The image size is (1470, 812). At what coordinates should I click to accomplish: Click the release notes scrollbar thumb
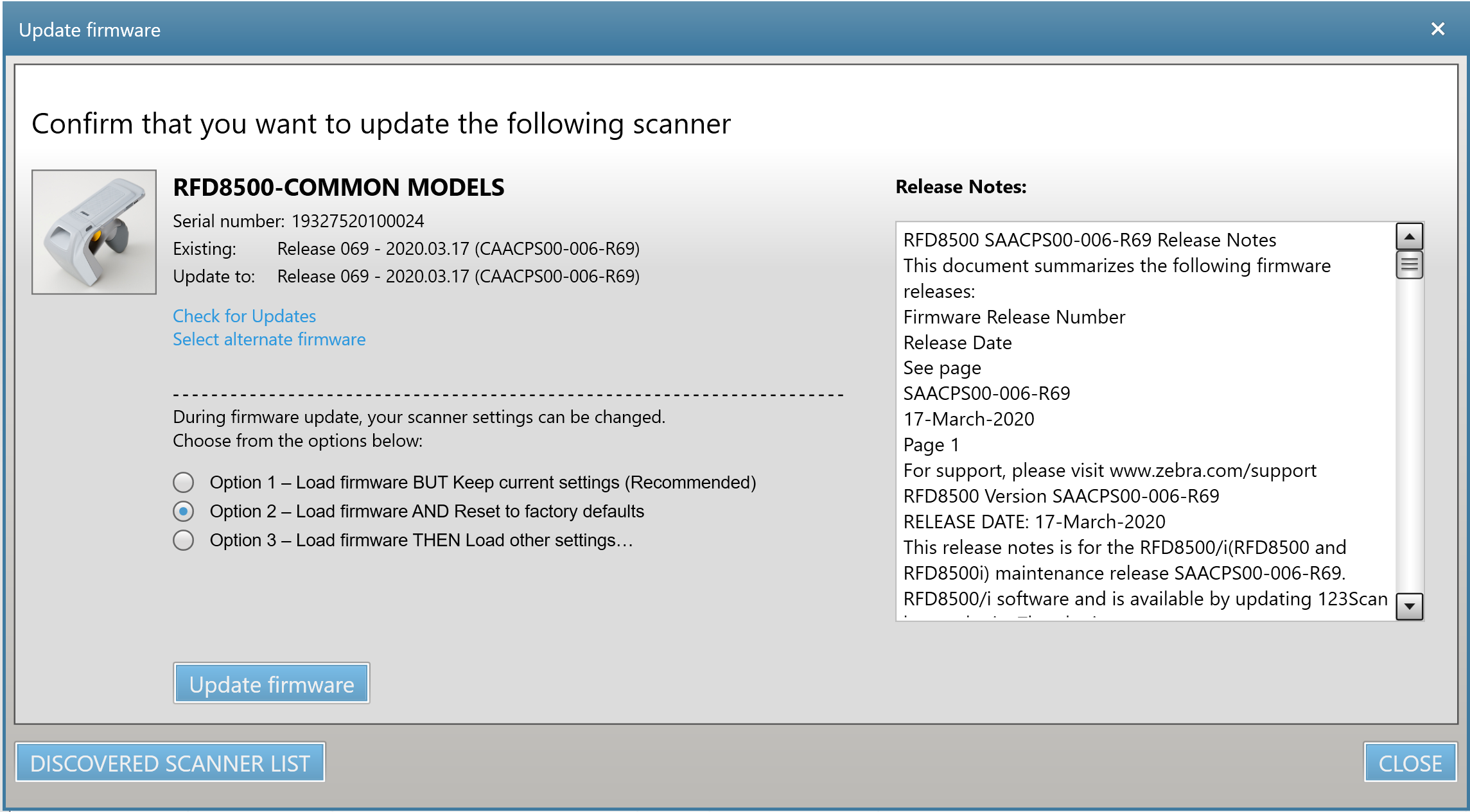coord(1410,264)
